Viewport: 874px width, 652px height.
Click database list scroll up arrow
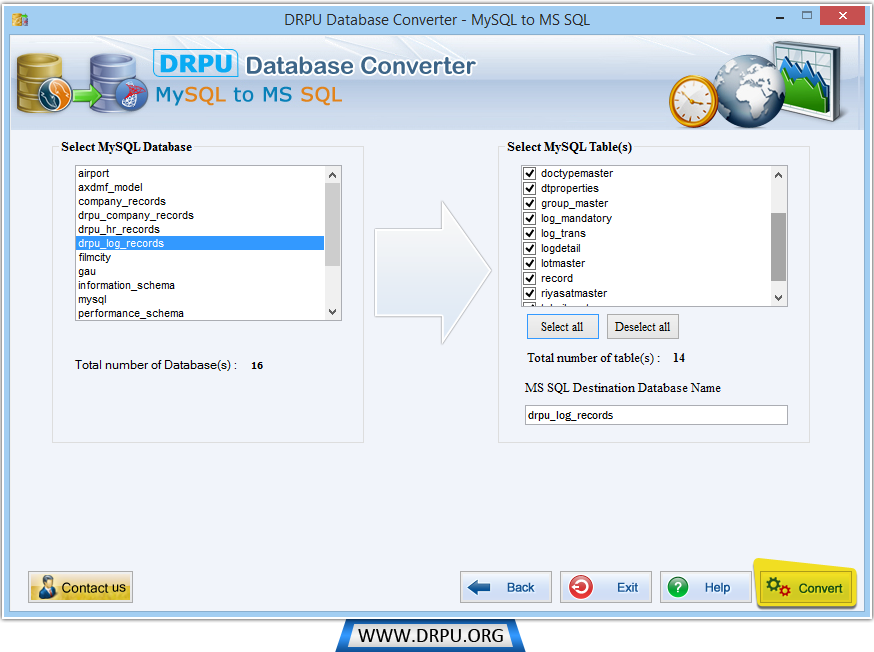click(x=333, y=174)
